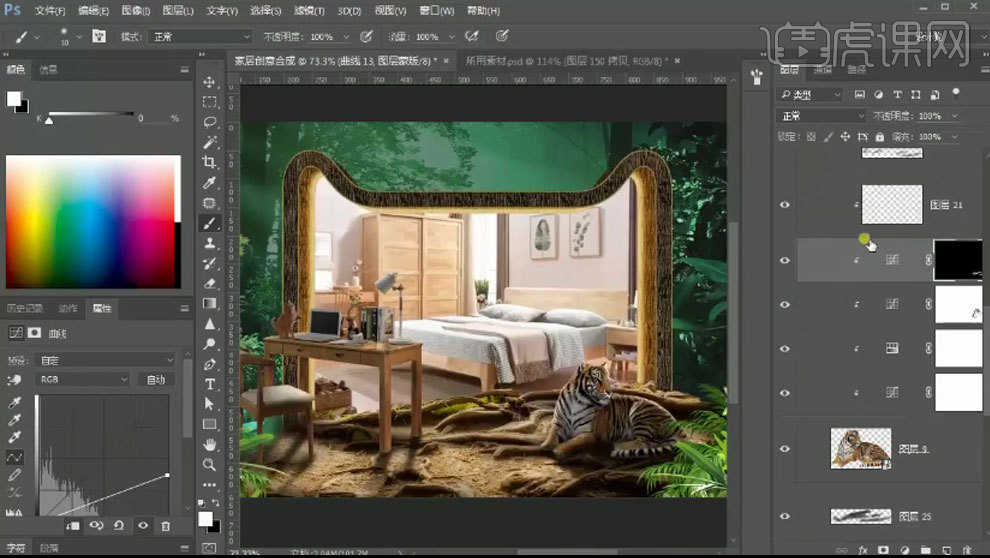Screen dimensions: 990x558
Task: Open the RGB channel dropdown in Curves
Action: click(x=83, y=379)
